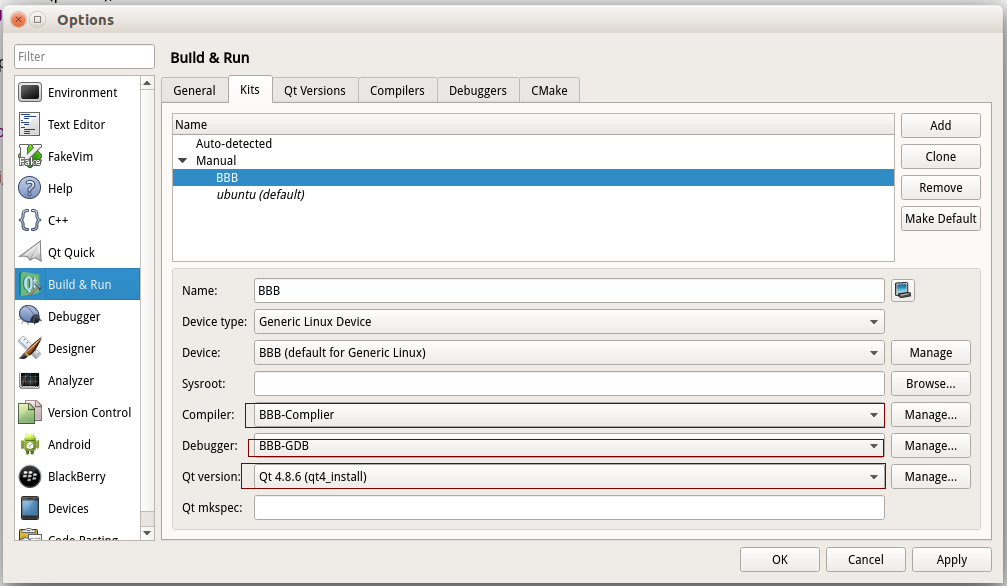Collapse the Manual kits group

[182, 161]
